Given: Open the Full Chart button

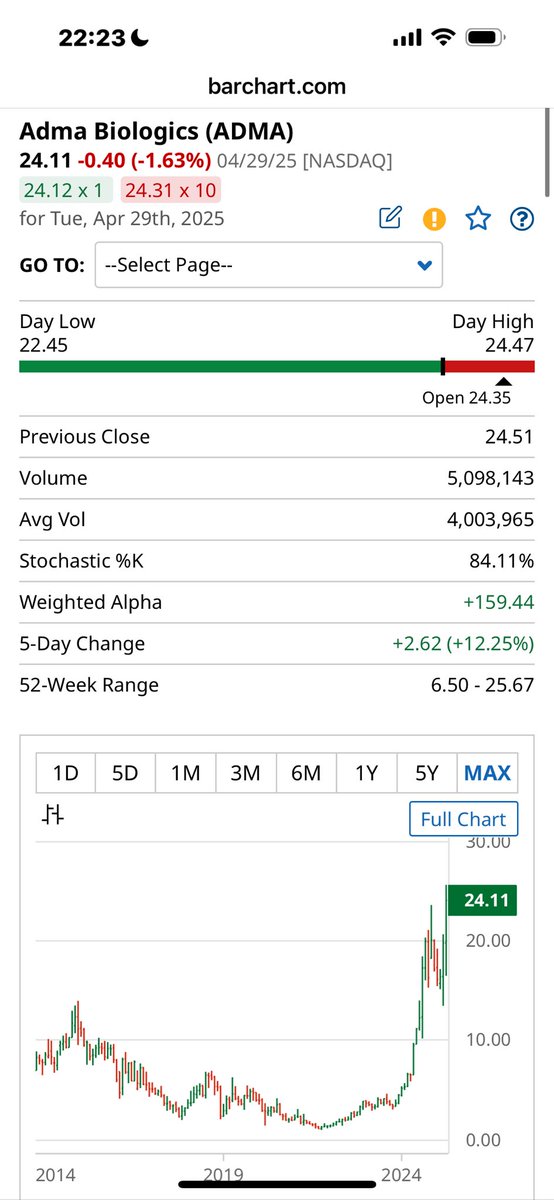Looking at the screenshot, I should 464,819.
